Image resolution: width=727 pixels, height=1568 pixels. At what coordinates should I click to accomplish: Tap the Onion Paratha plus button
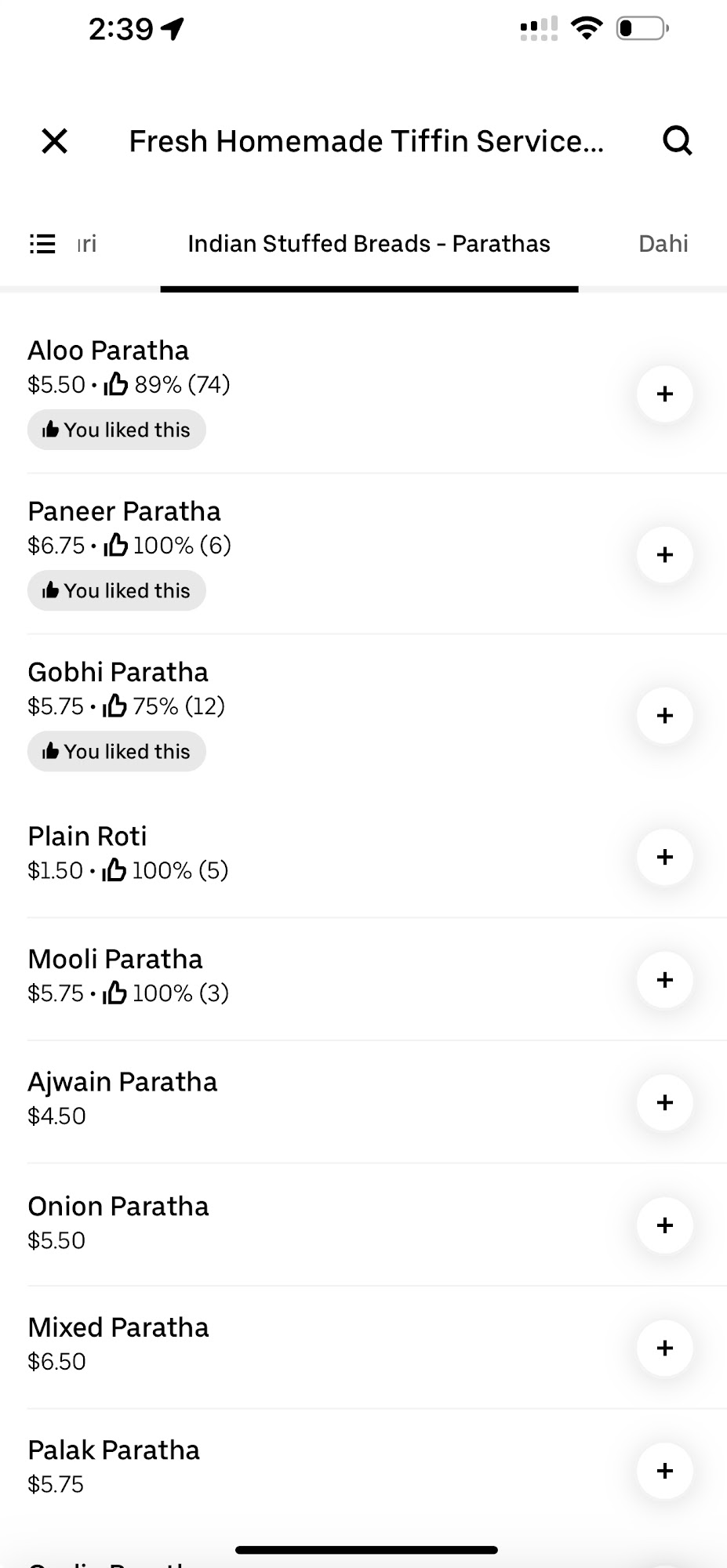(x=664, y=1226)
